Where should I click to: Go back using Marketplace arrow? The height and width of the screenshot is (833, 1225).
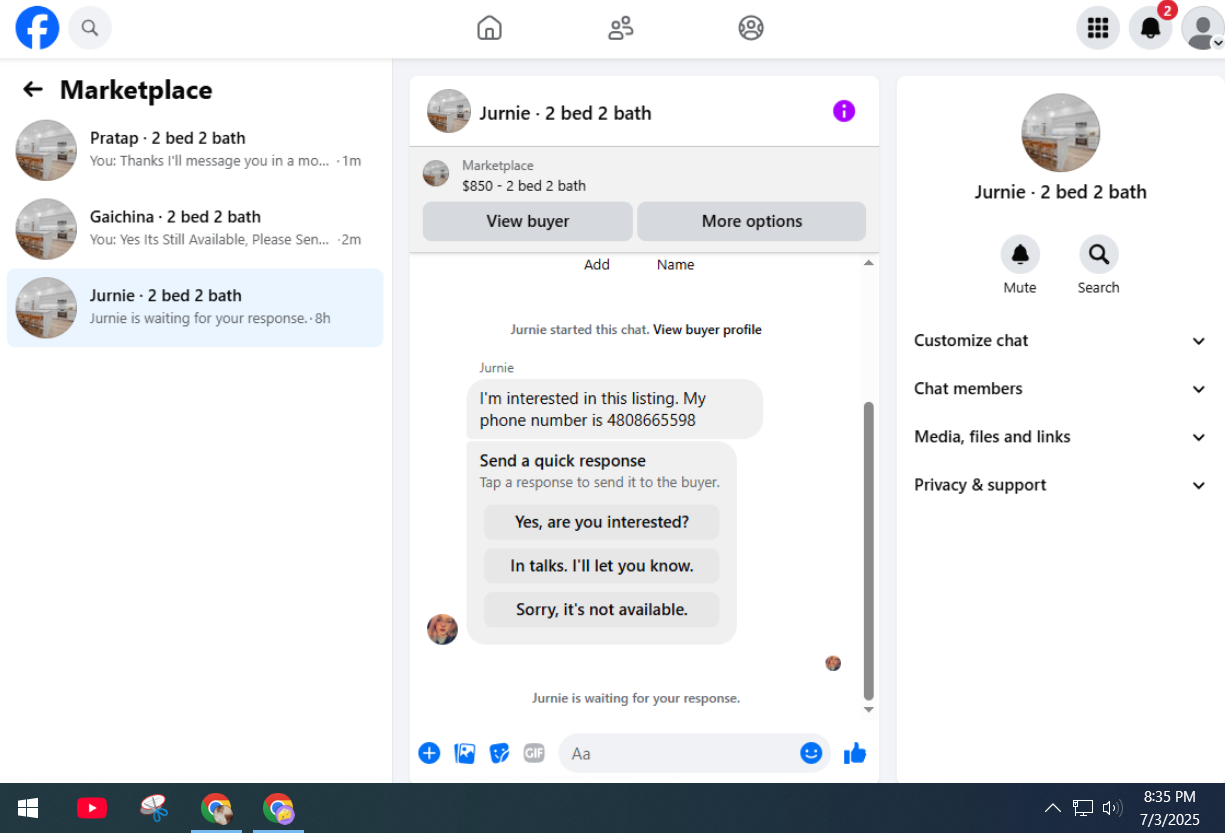tap(33, 90)
